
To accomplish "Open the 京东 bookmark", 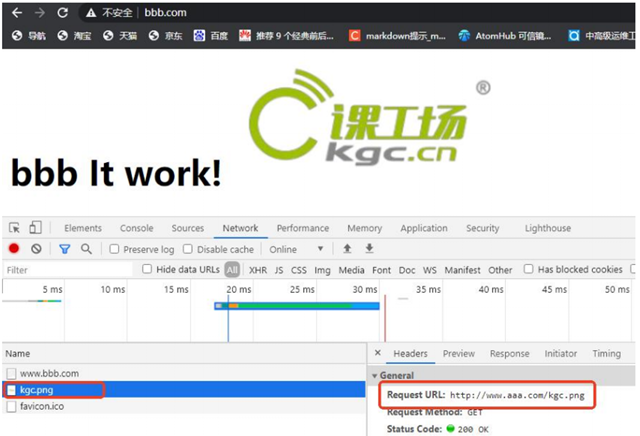I will tap(165, 36).
